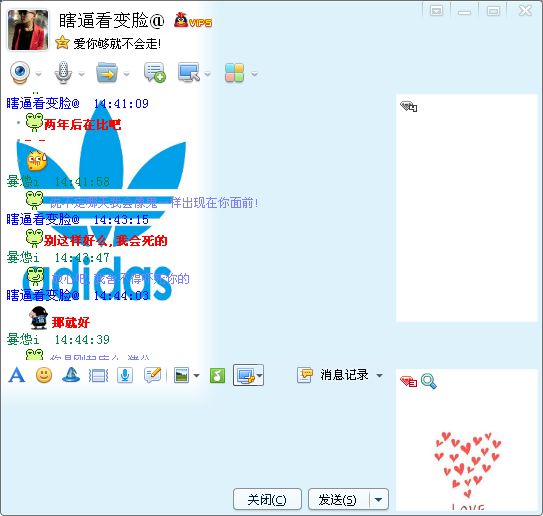Open the smiley emoticon picker
This screenshot has height=516, width=543.
pos(44,375)
